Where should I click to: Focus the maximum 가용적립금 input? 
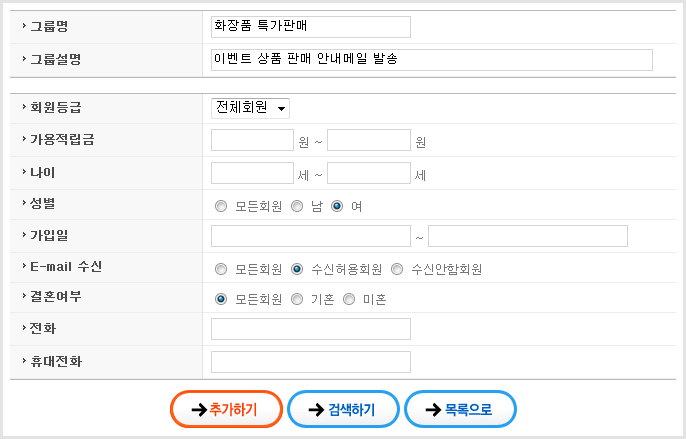(x=368, y=140)
